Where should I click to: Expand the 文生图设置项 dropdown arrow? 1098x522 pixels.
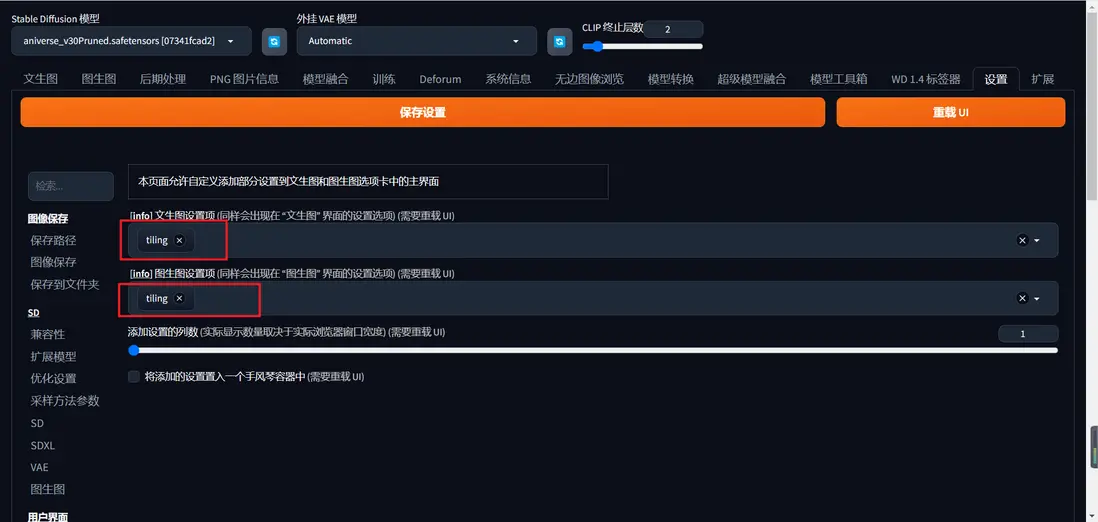[x=1037, y=240]
